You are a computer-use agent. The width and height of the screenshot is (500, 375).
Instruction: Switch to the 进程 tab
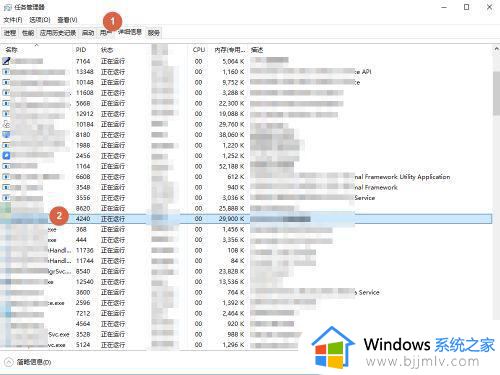[10, 33]
